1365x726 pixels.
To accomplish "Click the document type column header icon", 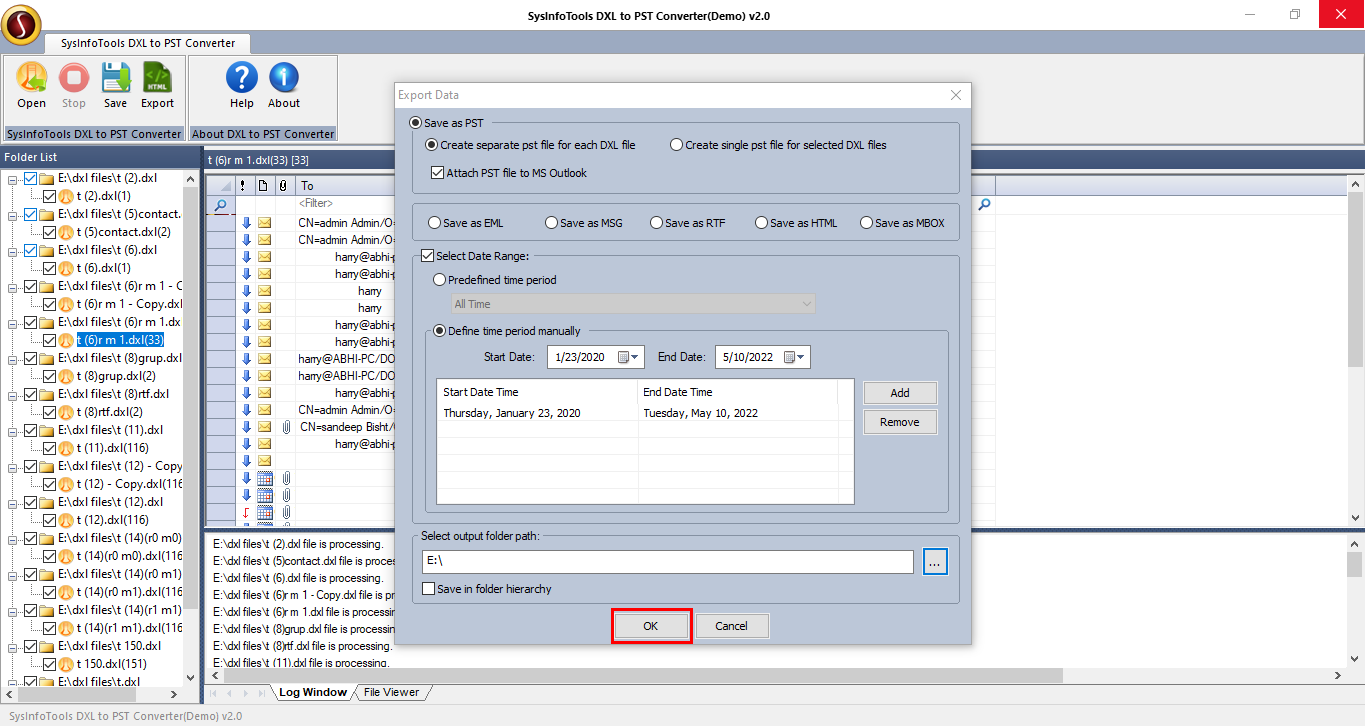I will coord(263,186).
